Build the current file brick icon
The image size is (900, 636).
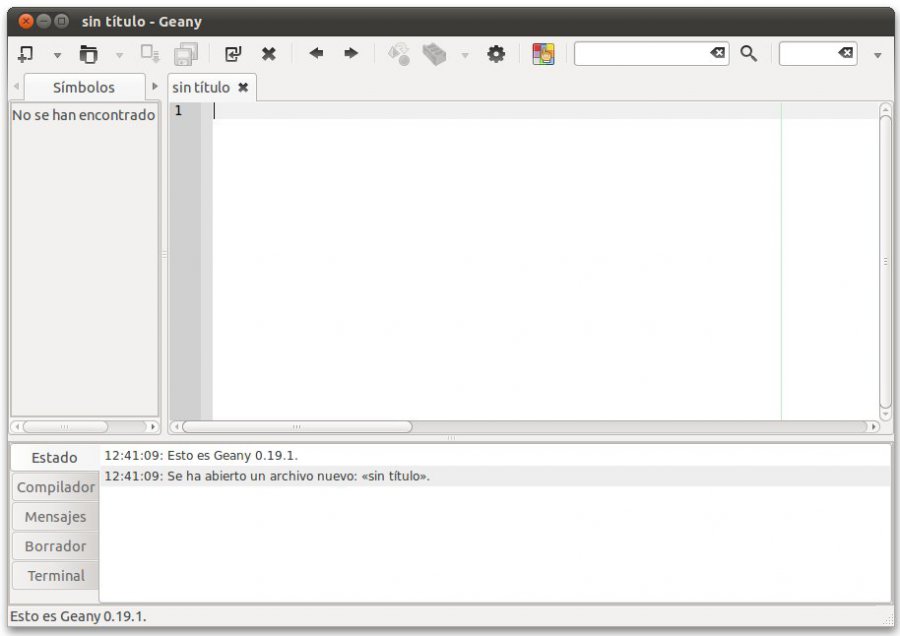click(435, 54)
